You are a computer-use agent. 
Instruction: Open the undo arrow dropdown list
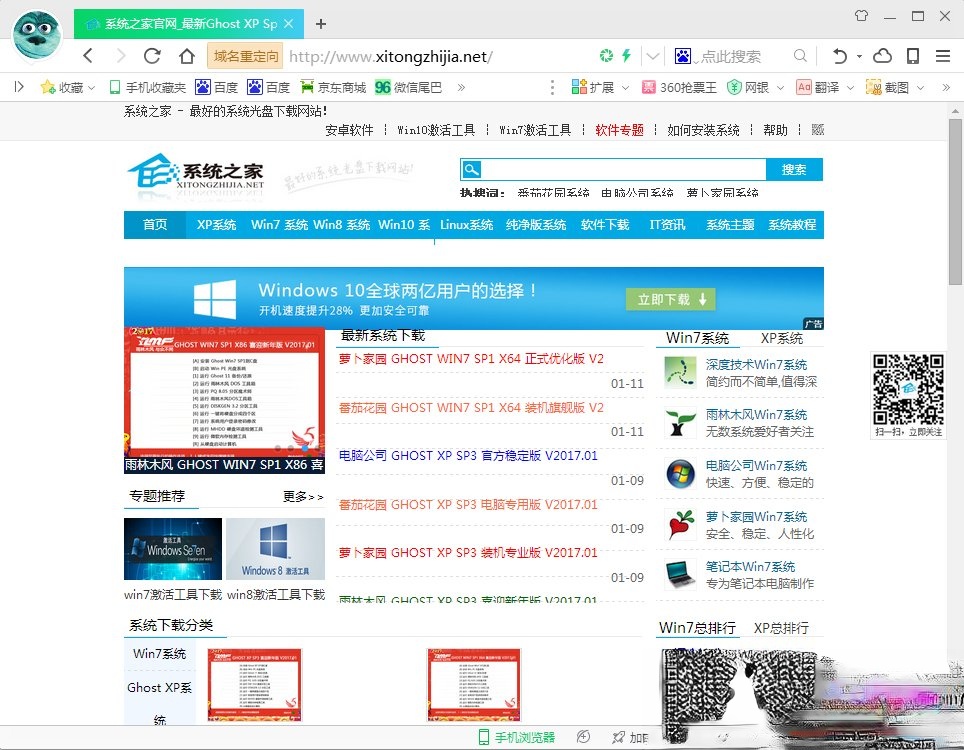coord(859,57)
